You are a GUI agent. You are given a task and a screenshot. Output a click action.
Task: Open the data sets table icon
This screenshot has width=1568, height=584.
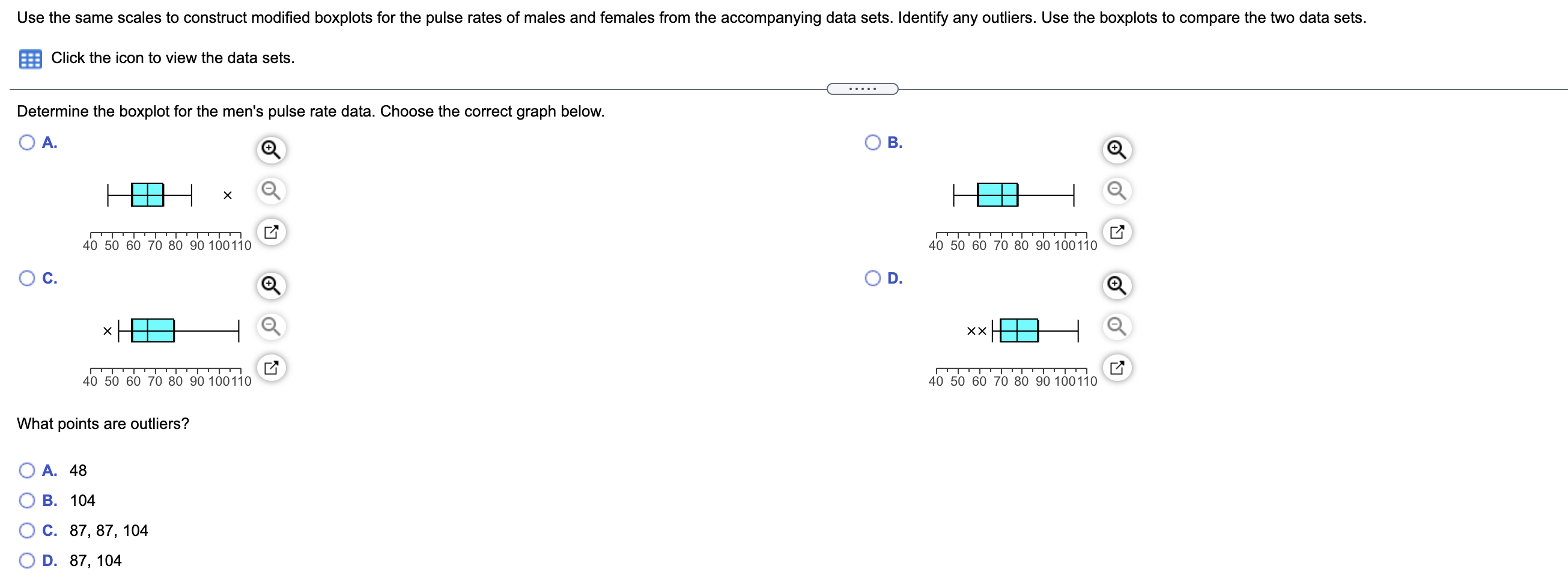(x=31, y=58)
